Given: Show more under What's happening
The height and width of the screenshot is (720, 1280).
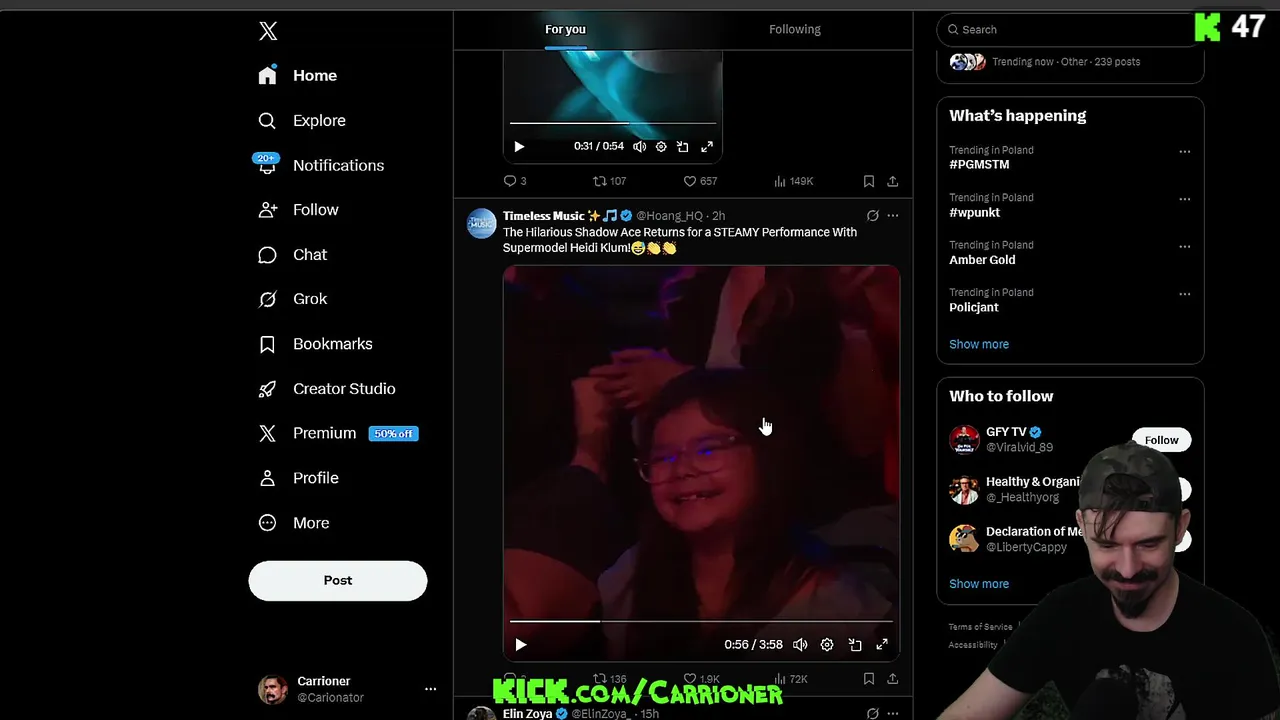Looking at the screenshot, I should pos(979,344).
